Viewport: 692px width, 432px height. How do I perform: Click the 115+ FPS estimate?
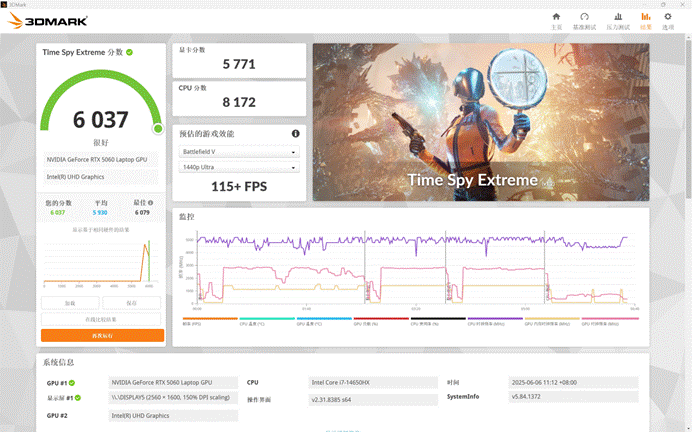[239, 187]
